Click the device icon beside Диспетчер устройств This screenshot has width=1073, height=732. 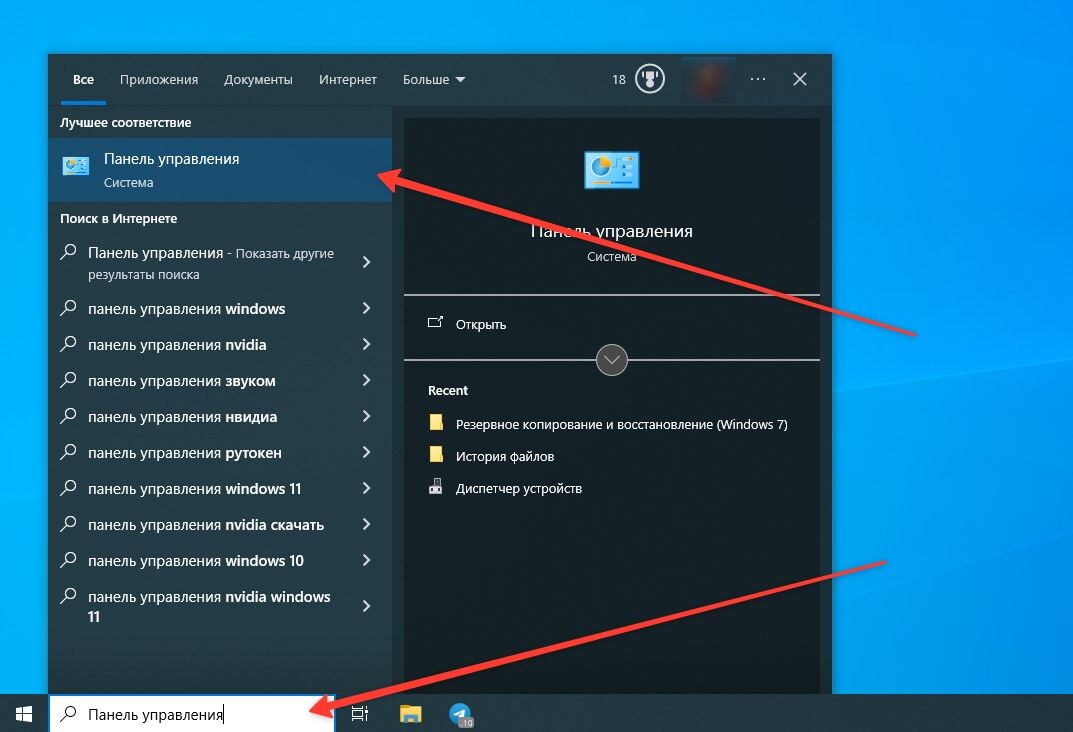[435, 486]
